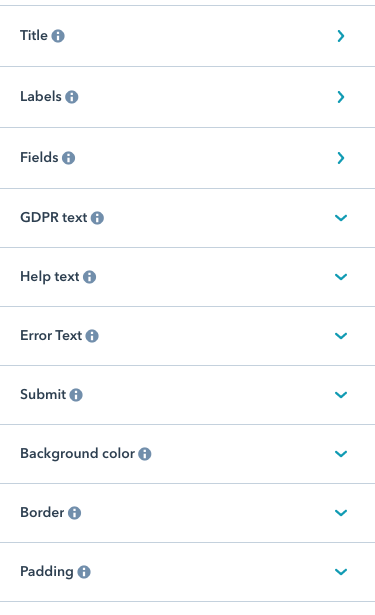Click the info icon beside Submit

[76, 395]
